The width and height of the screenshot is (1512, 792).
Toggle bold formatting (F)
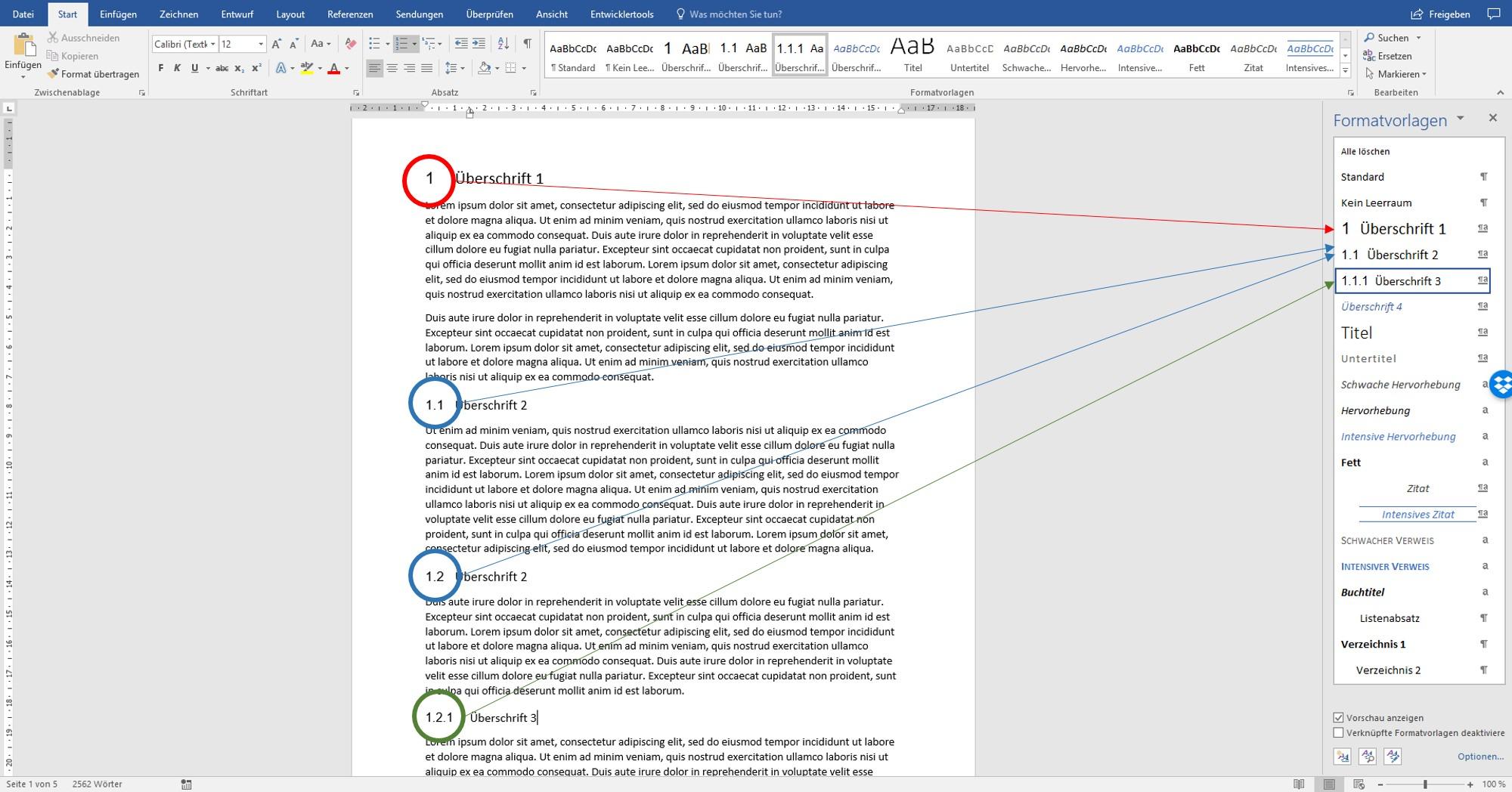160,68
